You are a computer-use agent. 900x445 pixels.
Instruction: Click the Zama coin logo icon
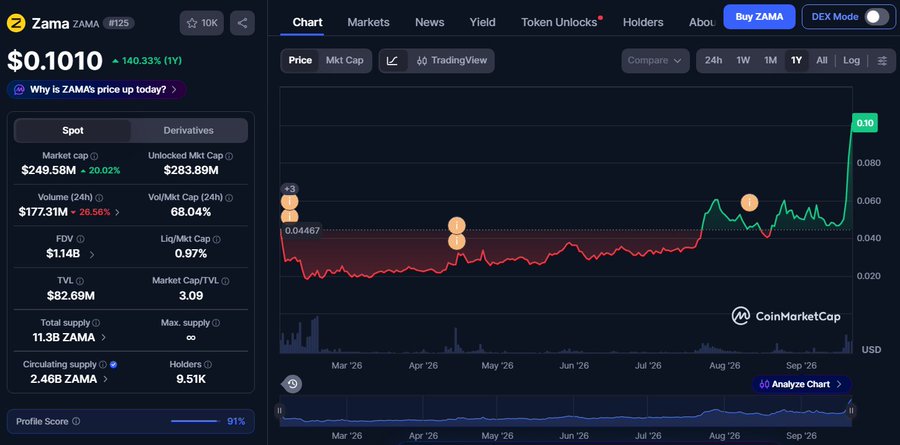(x=16, y=23)
